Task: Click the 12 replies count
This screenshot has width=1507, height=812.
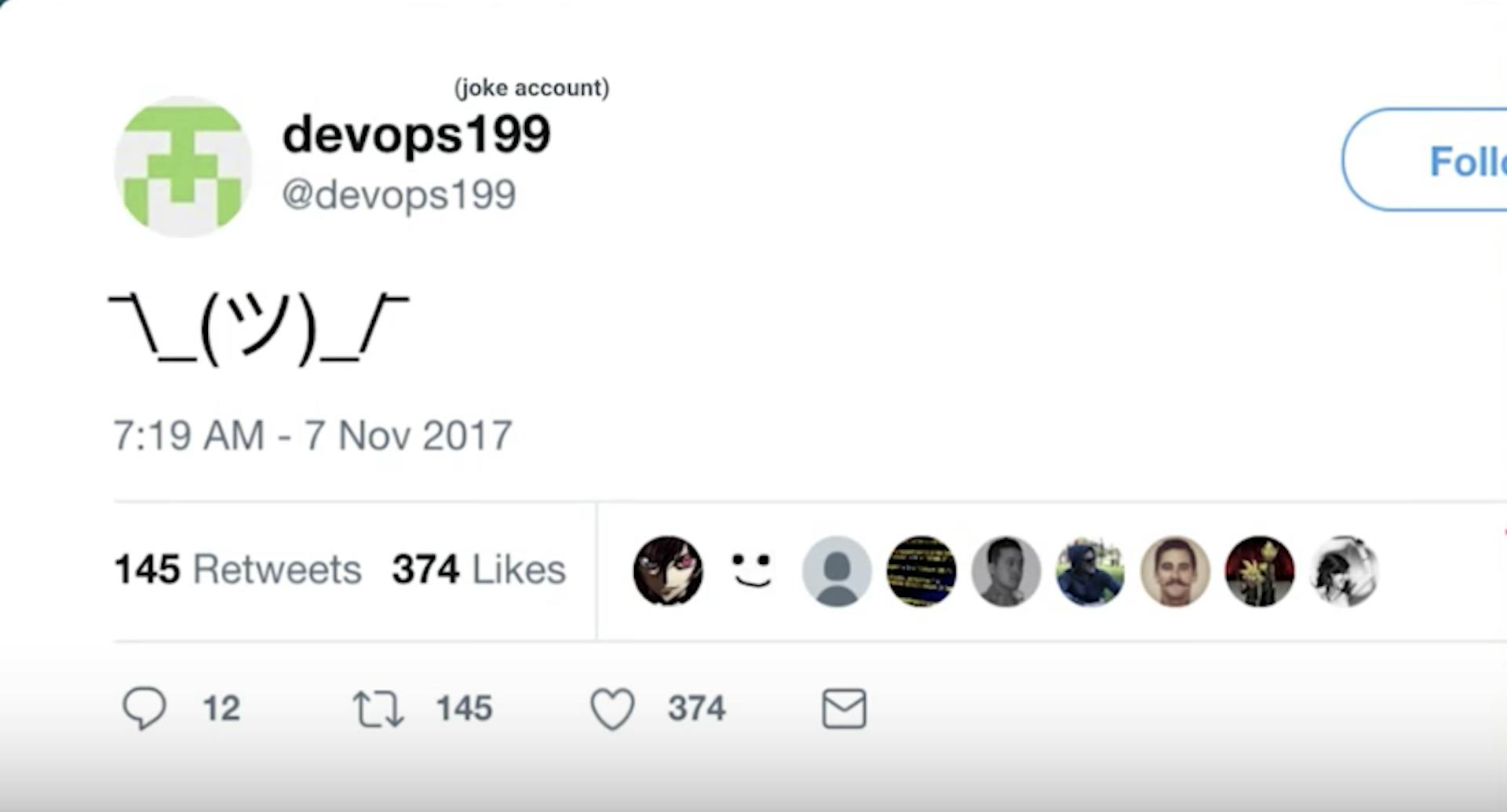Action: tap(221, 709)
